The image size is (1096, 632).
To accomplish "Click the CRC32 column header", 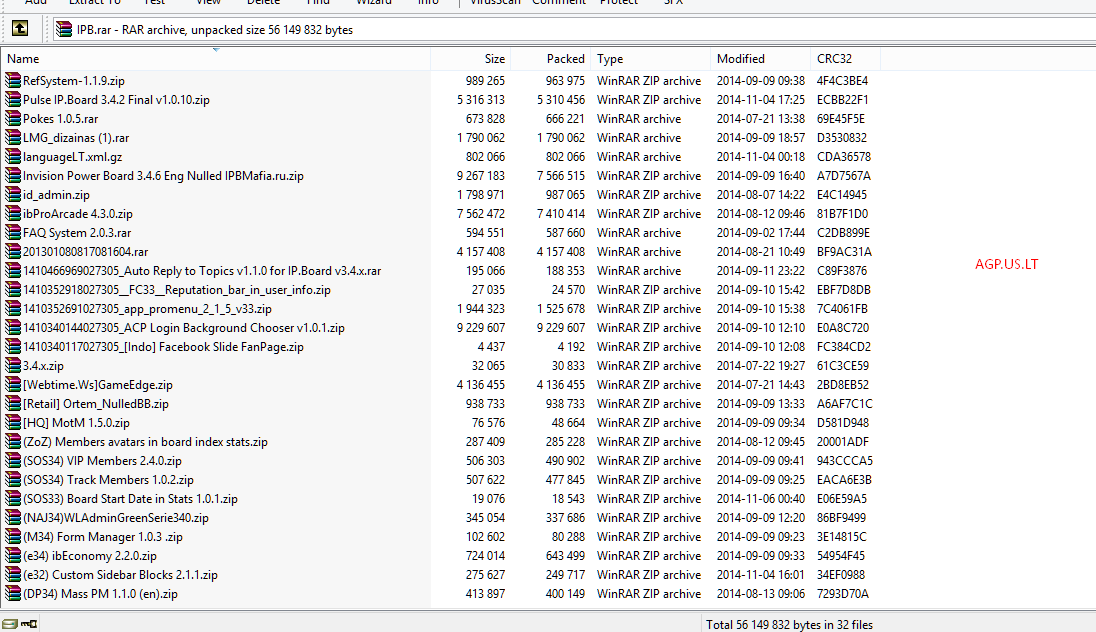I will click(x=834, y=59).
